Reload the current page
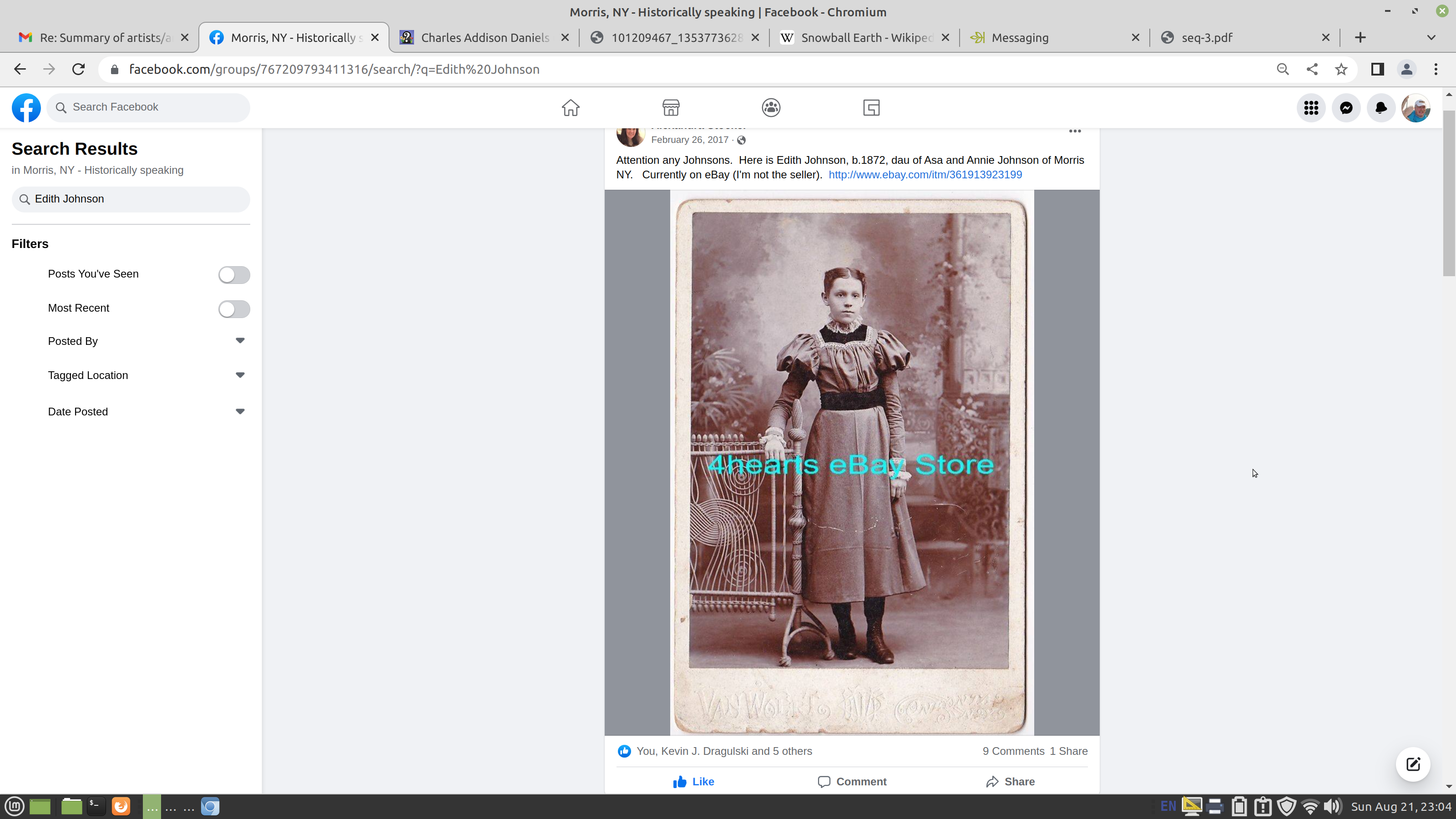This screenshot has height=819, width=1456. click(79, 69)
